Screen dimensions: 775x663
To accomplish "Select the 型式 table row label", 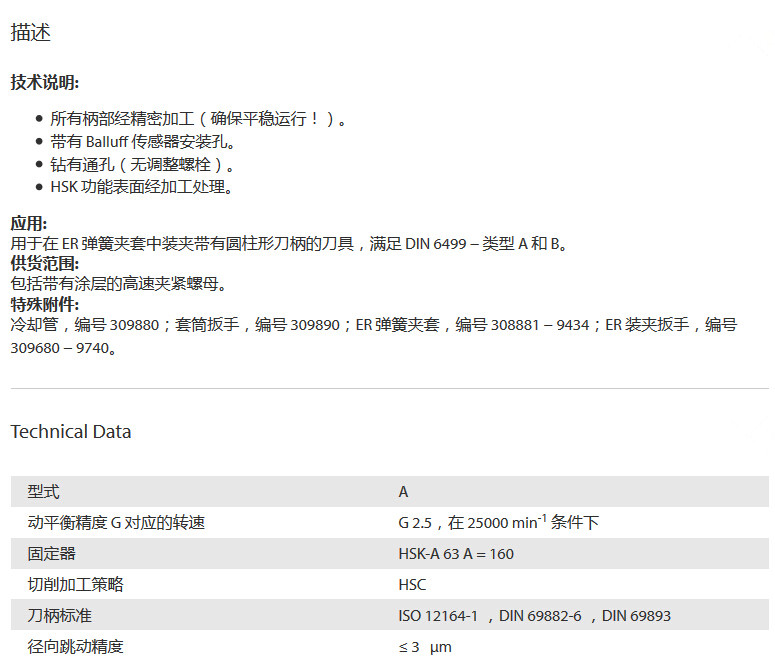I will pos(43,492).
